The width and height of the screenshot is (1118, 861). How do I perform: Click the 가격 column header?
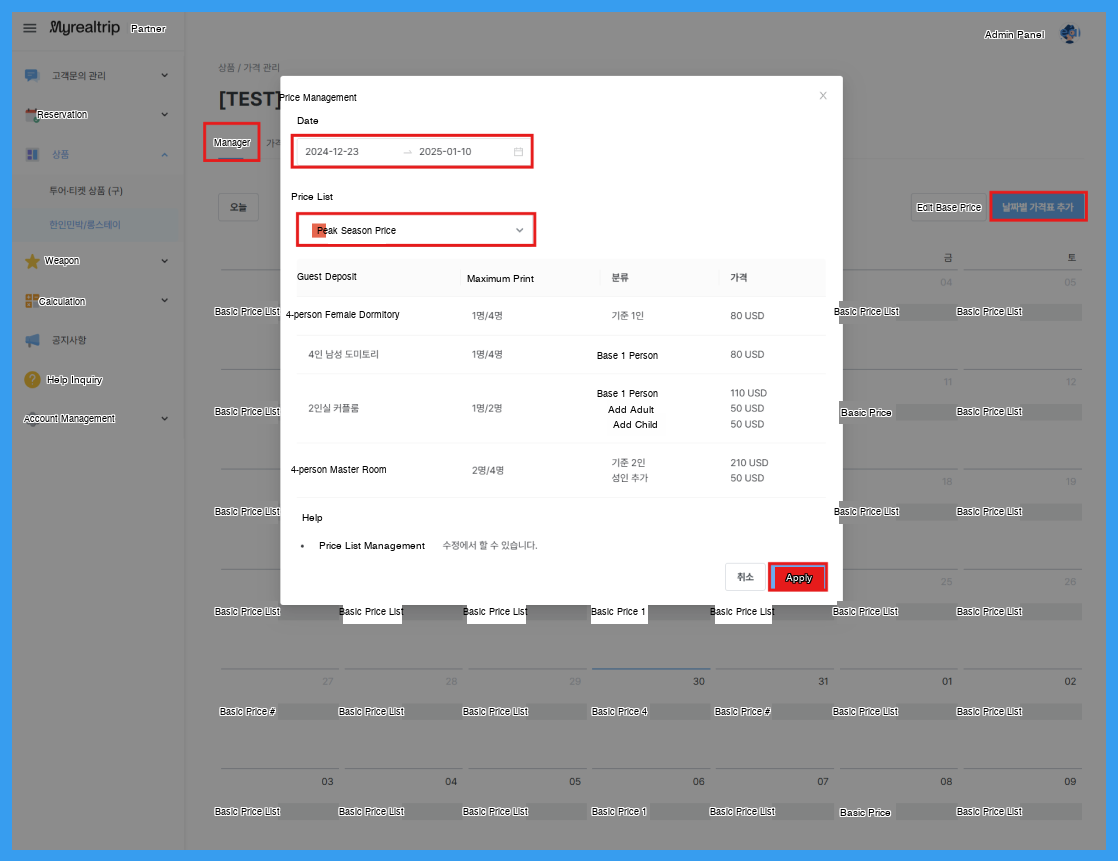coord(739,277)
